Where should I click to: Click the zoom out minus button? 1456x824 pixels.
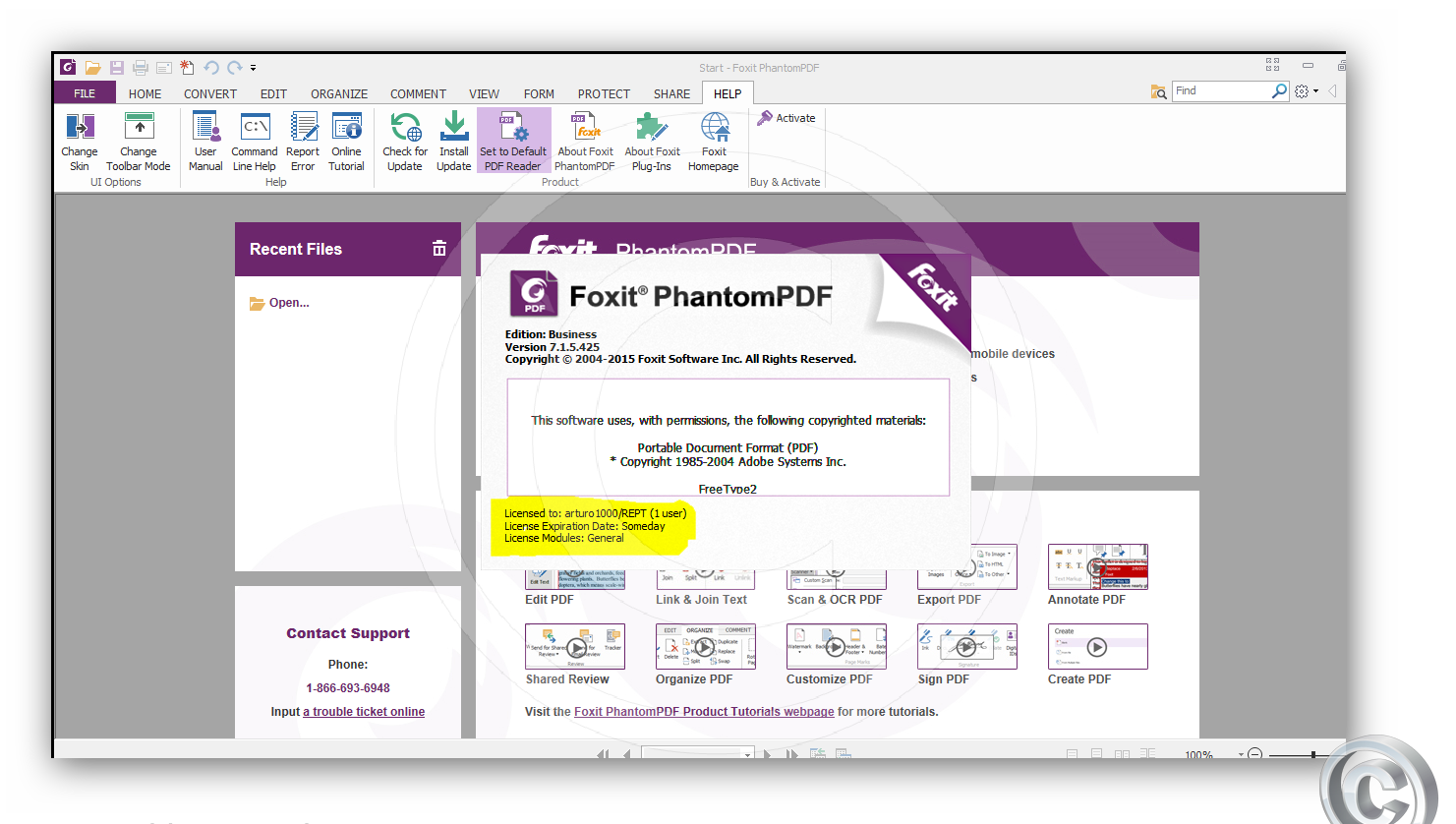coord(1254,754)
